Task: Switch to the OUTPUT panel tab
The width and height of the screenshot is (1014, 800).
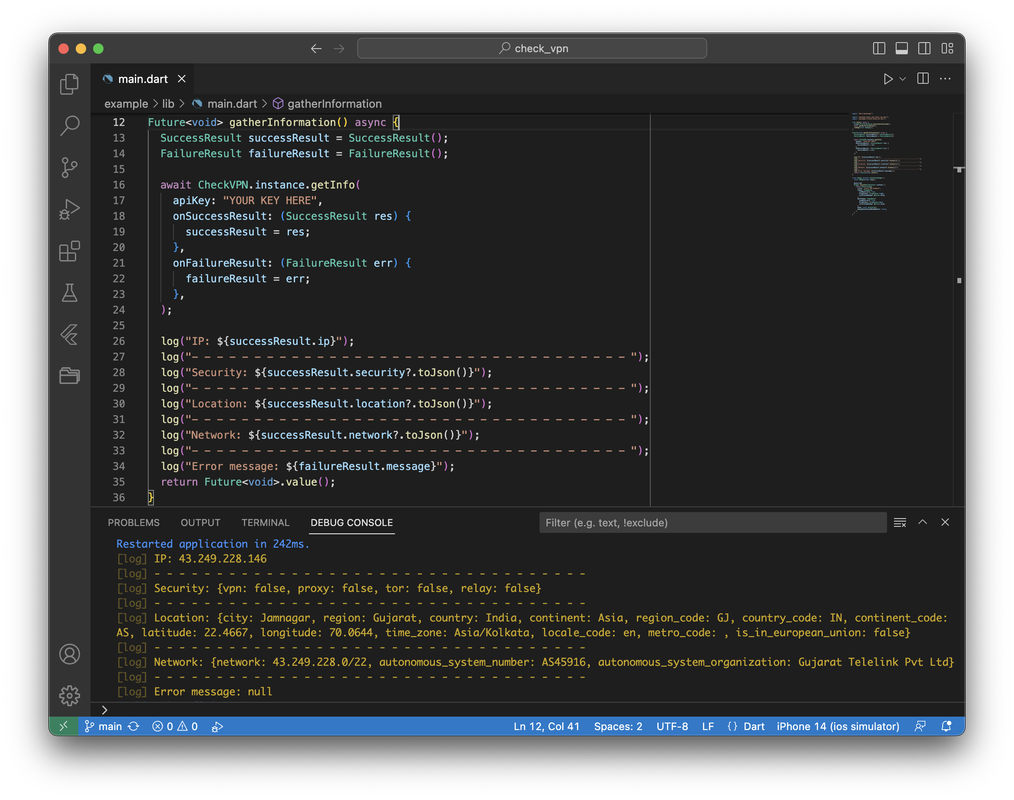Action: point(200,523)
